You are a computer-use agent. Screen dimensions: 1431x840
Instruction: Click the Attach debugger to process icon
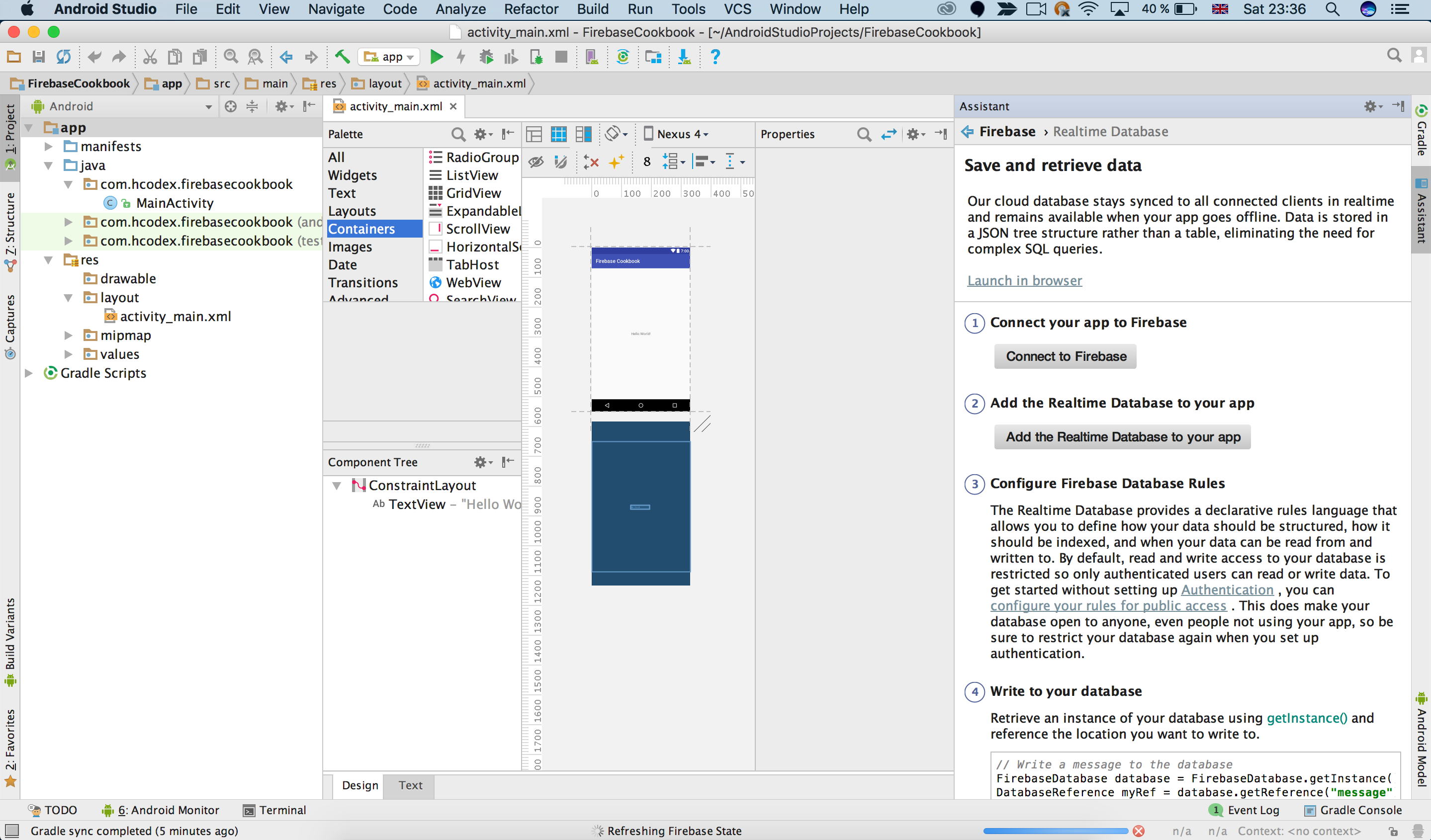536,57
